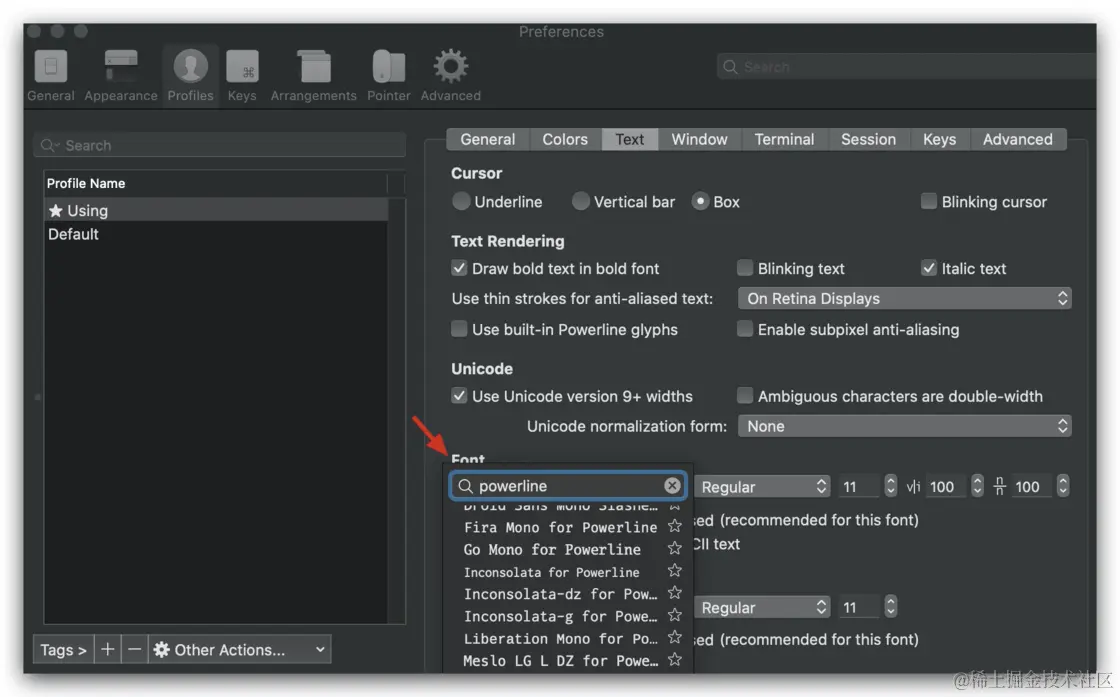Open Unicode normalization form None dropdown
The width and height of the screenshot is (1120, 697).
click(904, 426)
